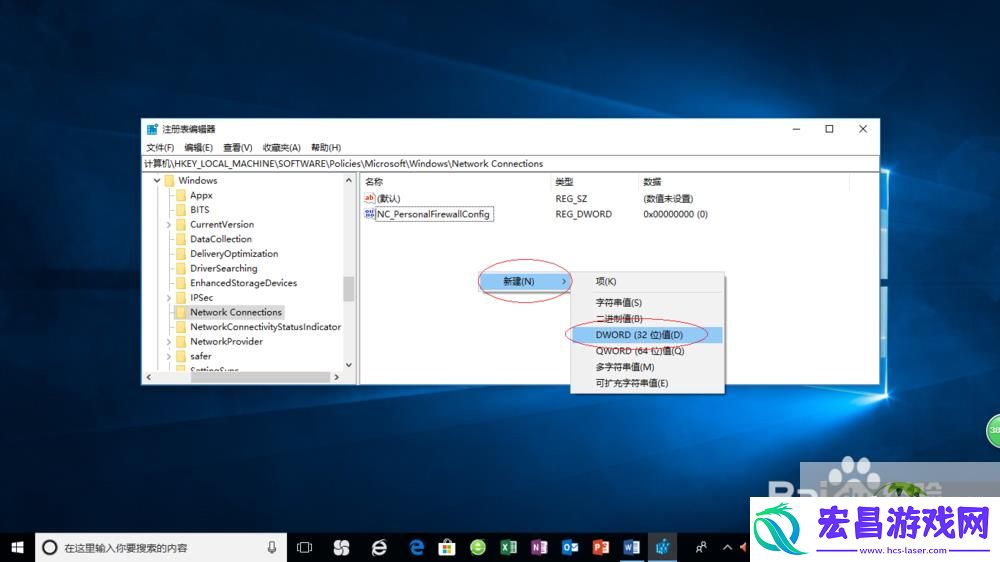Click the Cortana circle icon in search box

(x=50, y=547)
